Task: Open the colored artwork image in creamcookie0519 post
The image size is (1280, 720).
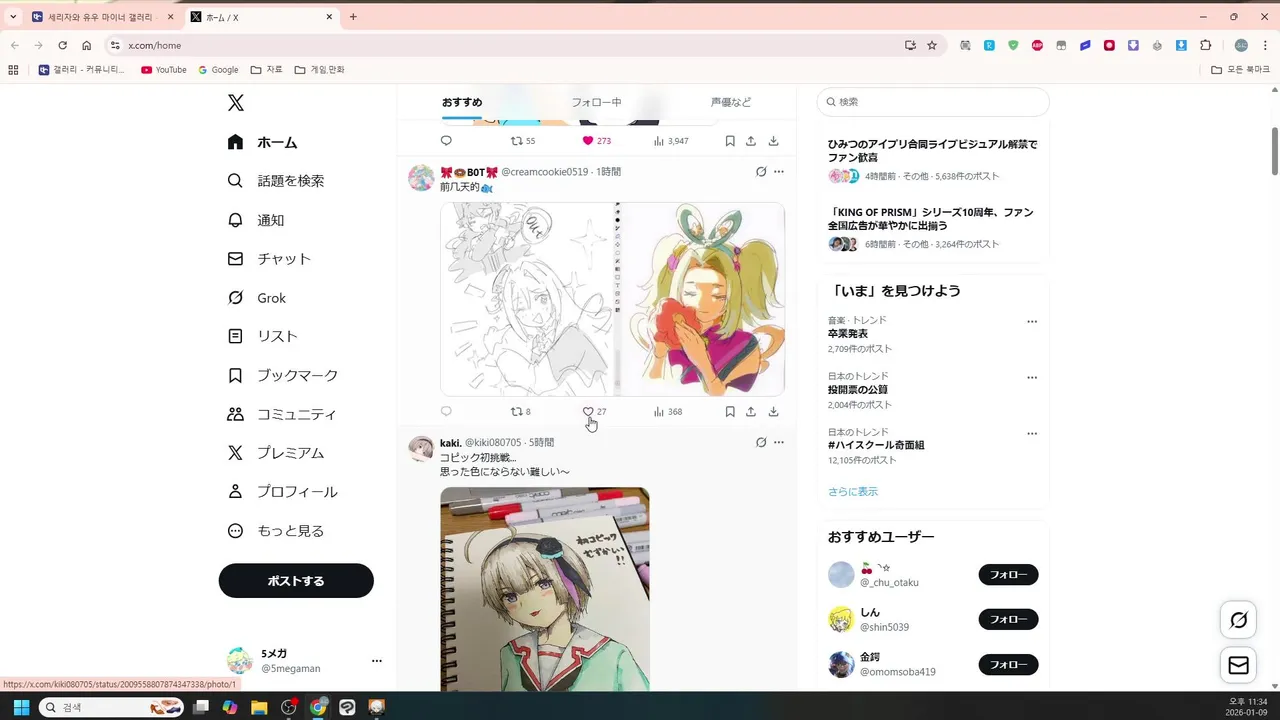Action: [x=699, y=299]
